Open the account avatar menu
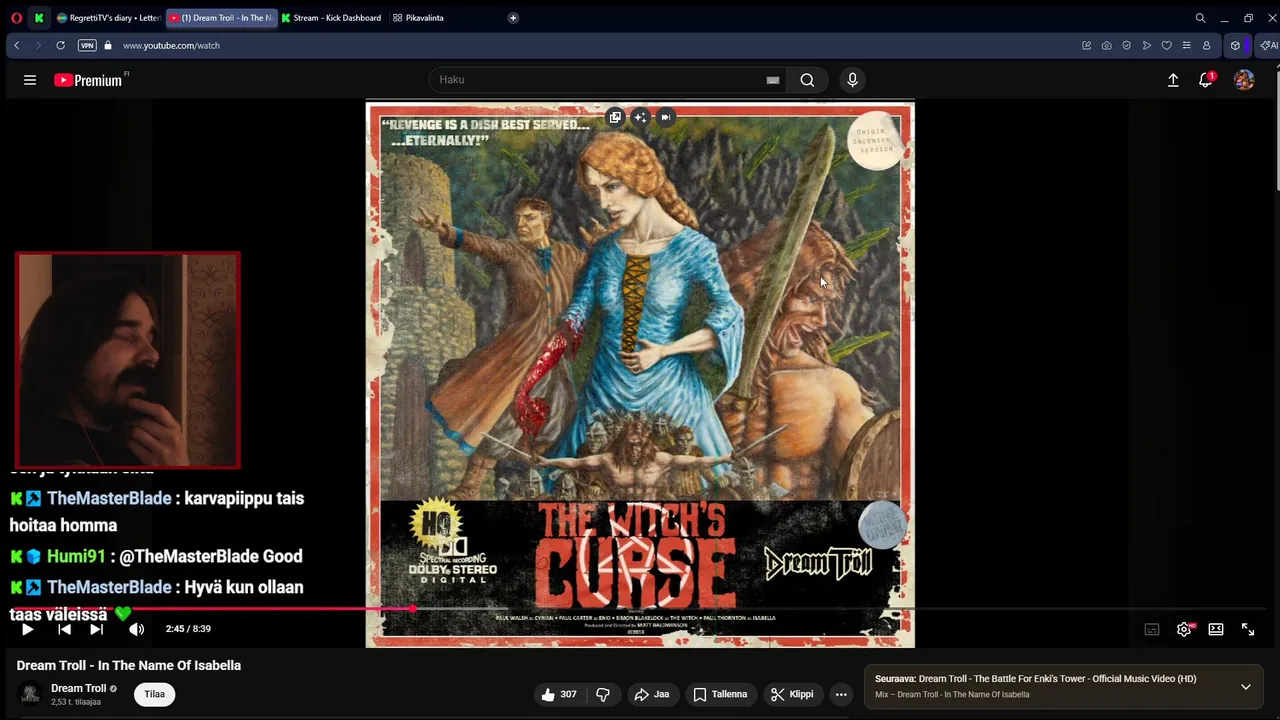The image size is (1280, 720). point(1244,80)
